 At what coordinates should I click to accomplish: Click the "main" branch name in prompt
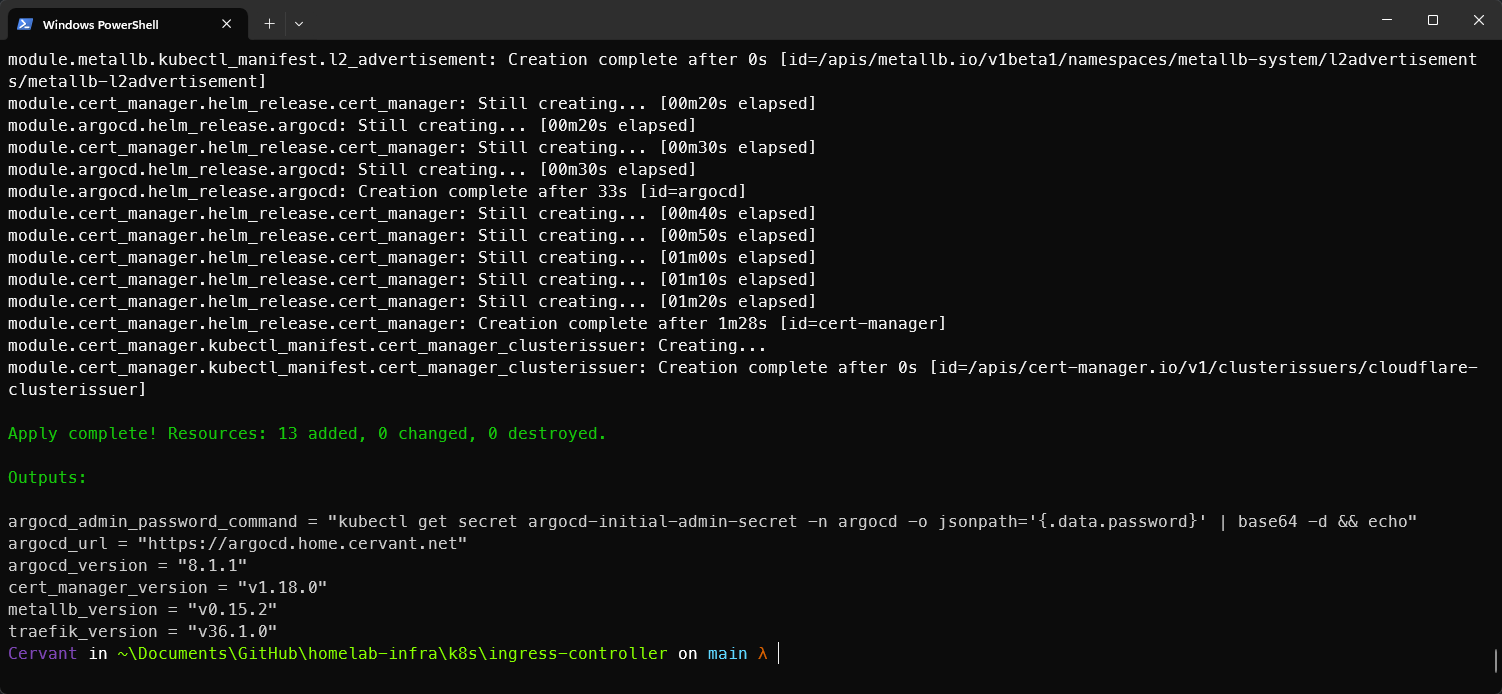(727, 654)
